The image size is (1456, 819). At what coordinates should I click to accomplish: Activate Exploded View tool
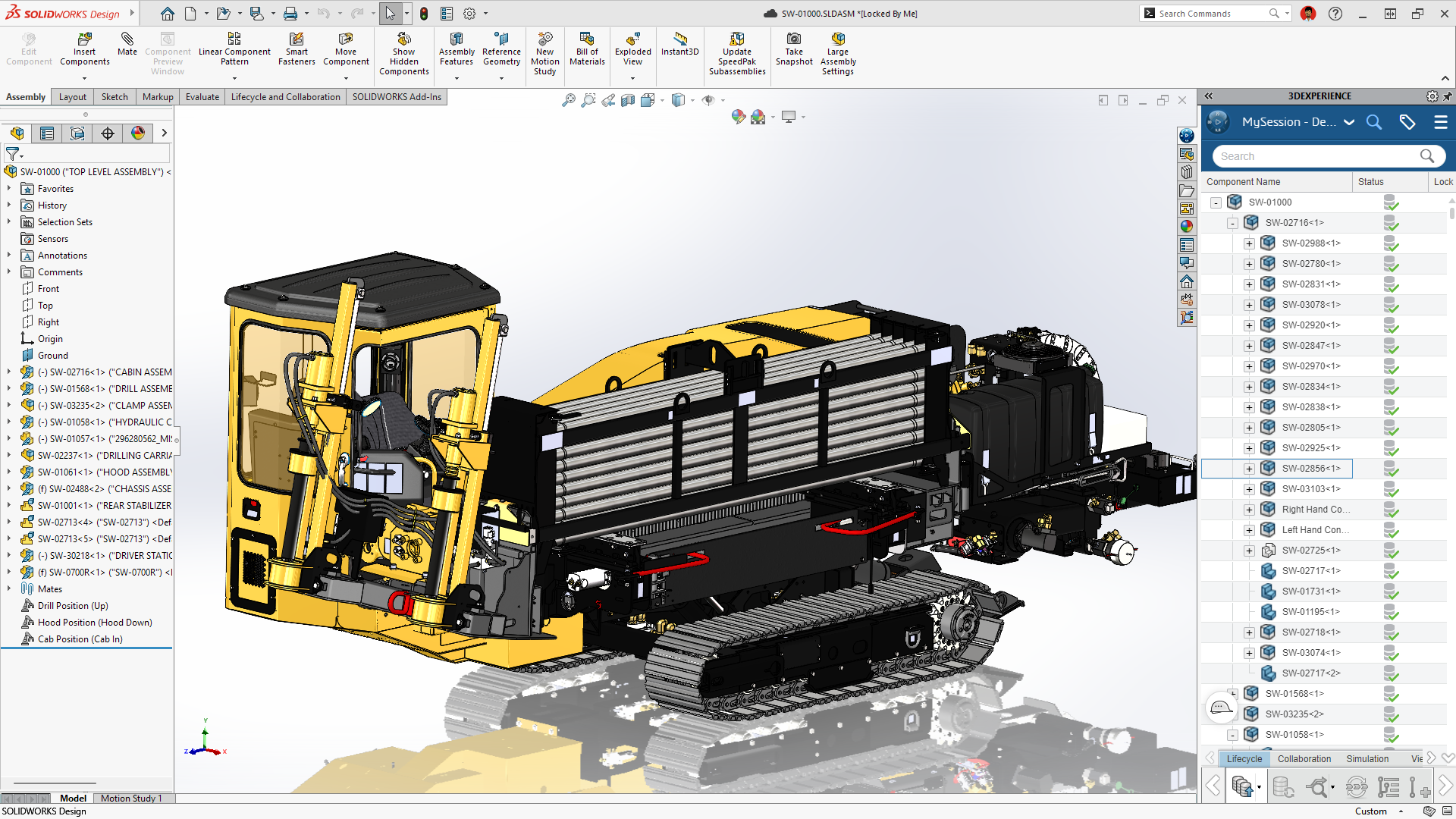pos(632,49)
